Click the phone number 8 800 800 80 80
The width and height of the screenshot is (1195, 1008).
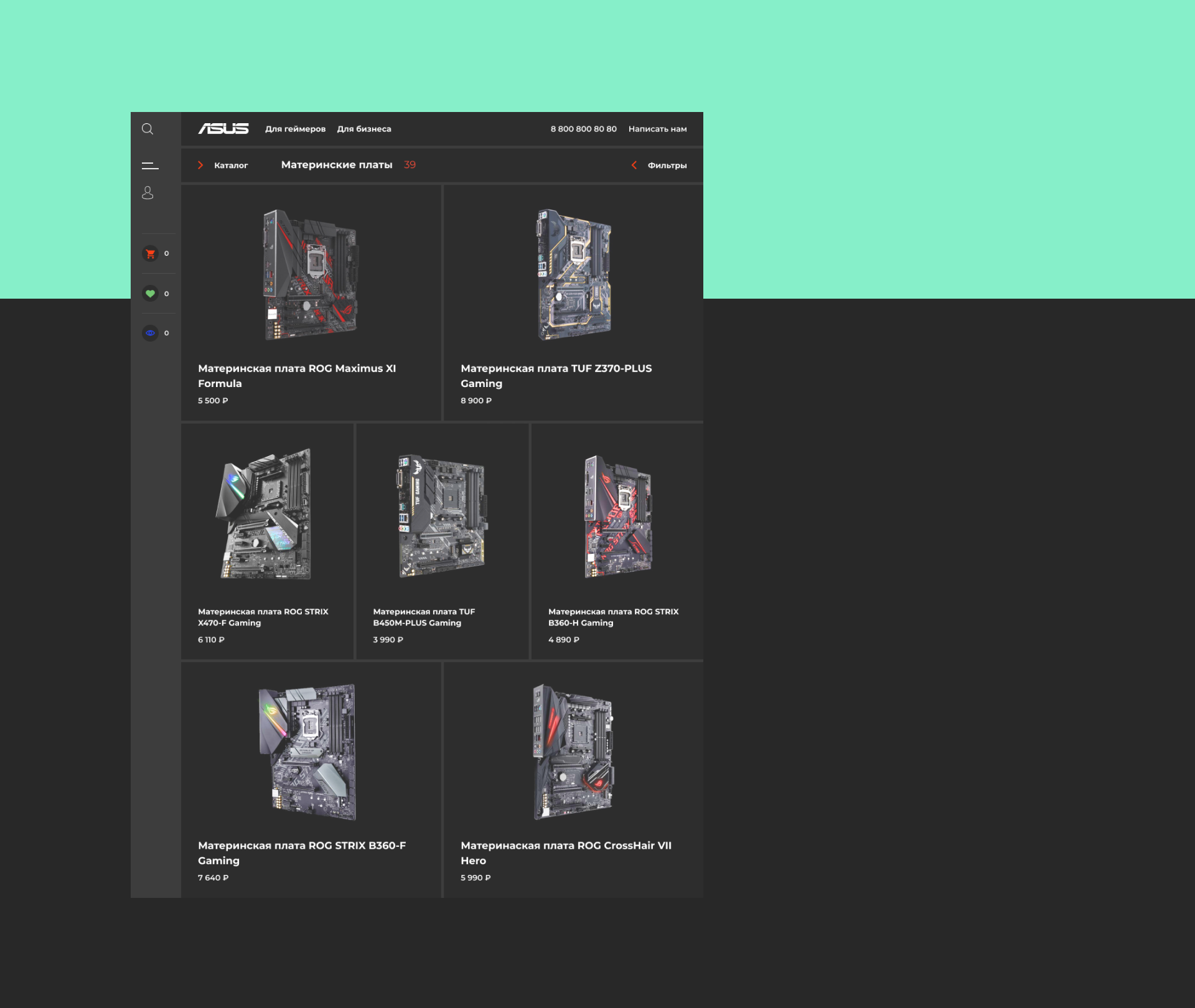coord(583,129)
